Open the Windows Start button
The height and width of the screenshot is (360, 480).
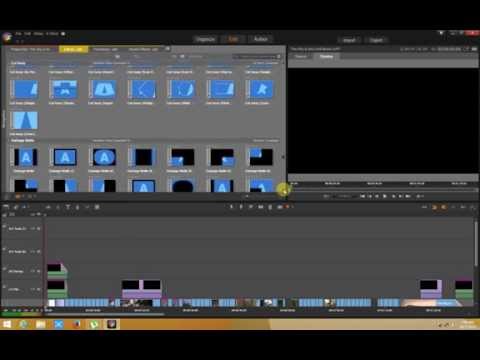pyautogui.click(x=7, y=324)
